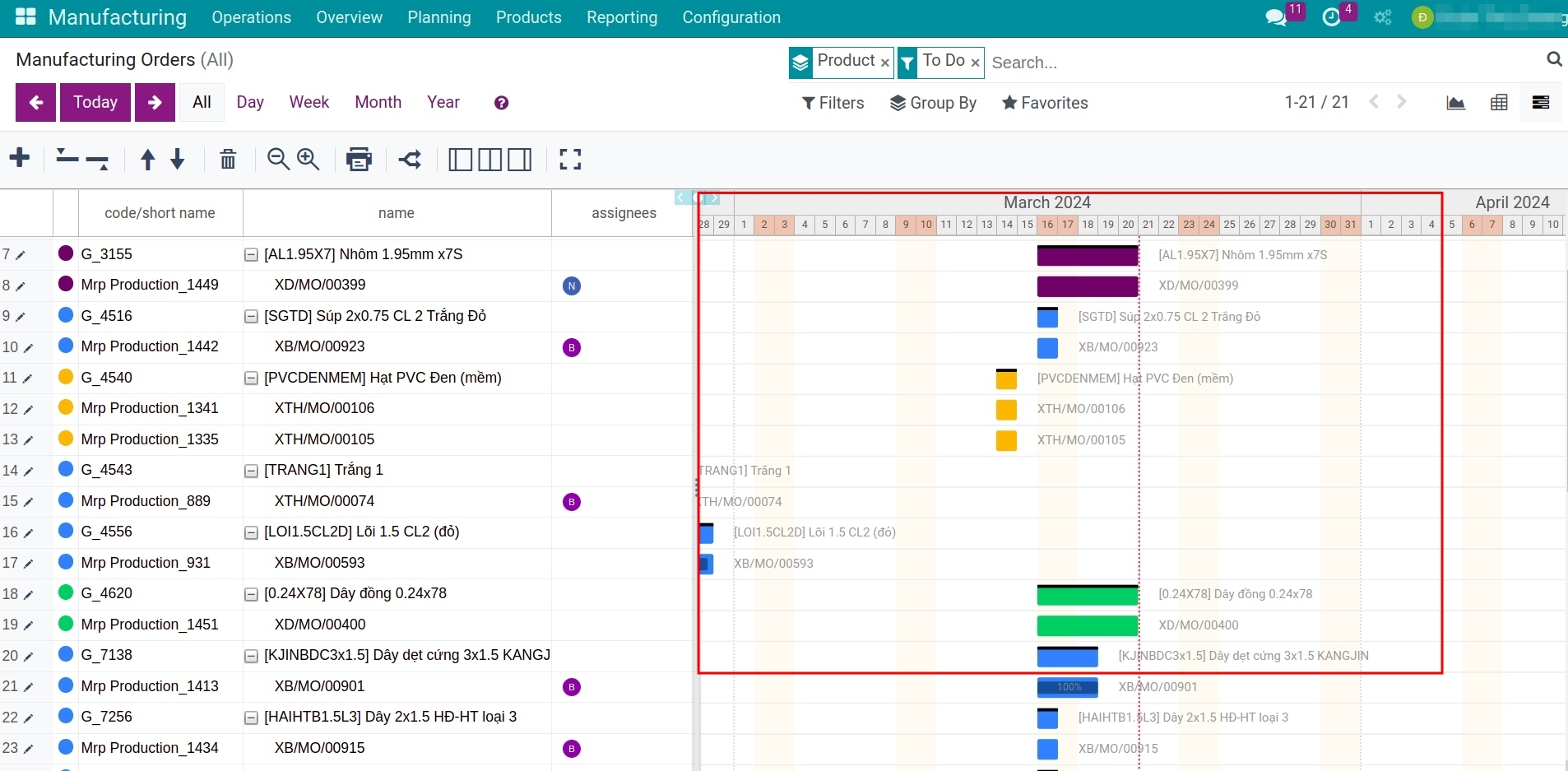Switch to the graph view icon
The height and width of the screenshot is (771, 1568).
1456,102
